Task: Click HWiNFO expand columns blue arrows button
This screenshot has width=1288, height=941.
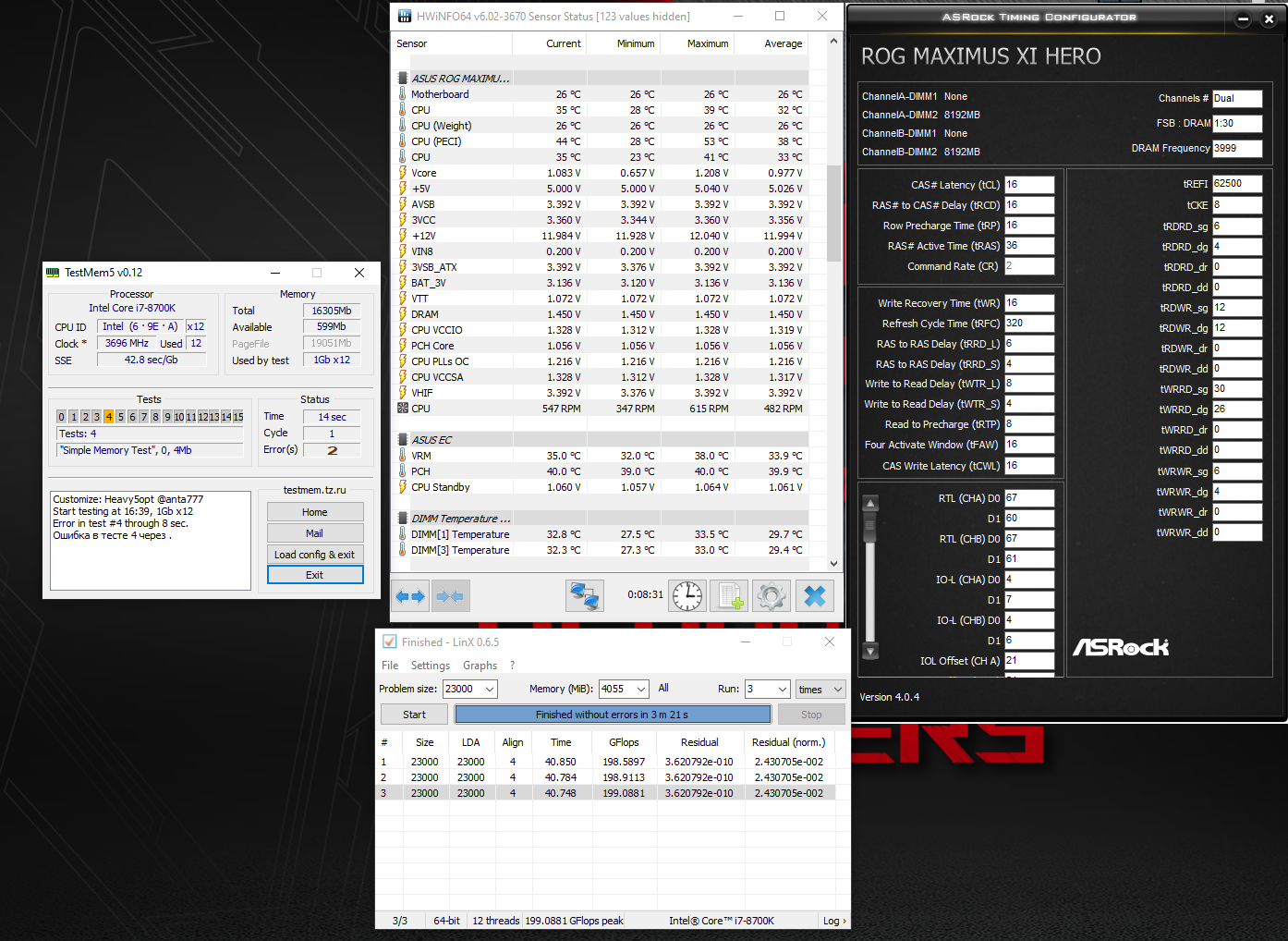Action: point(410,596)
